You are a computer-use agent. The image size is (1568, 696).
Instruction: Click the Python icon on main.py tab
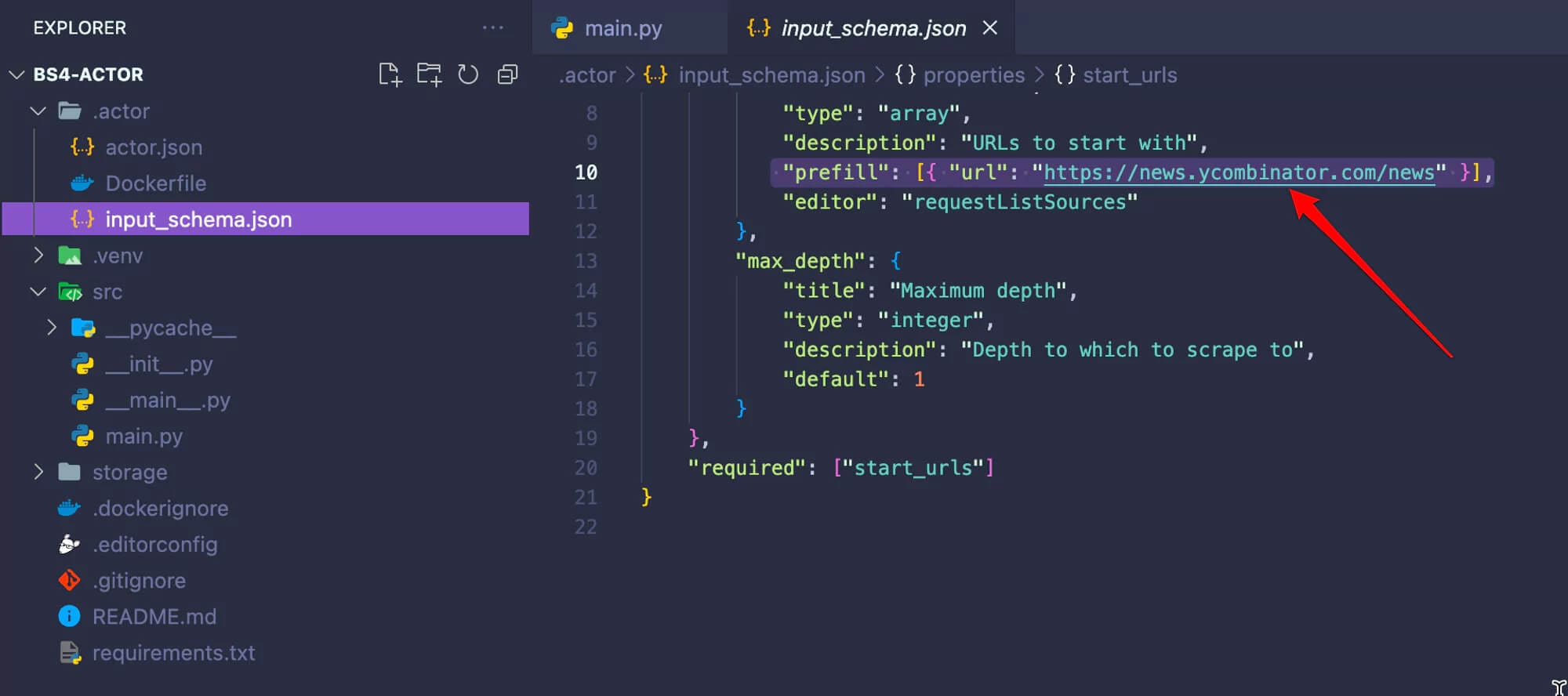[x=562, y=28]
